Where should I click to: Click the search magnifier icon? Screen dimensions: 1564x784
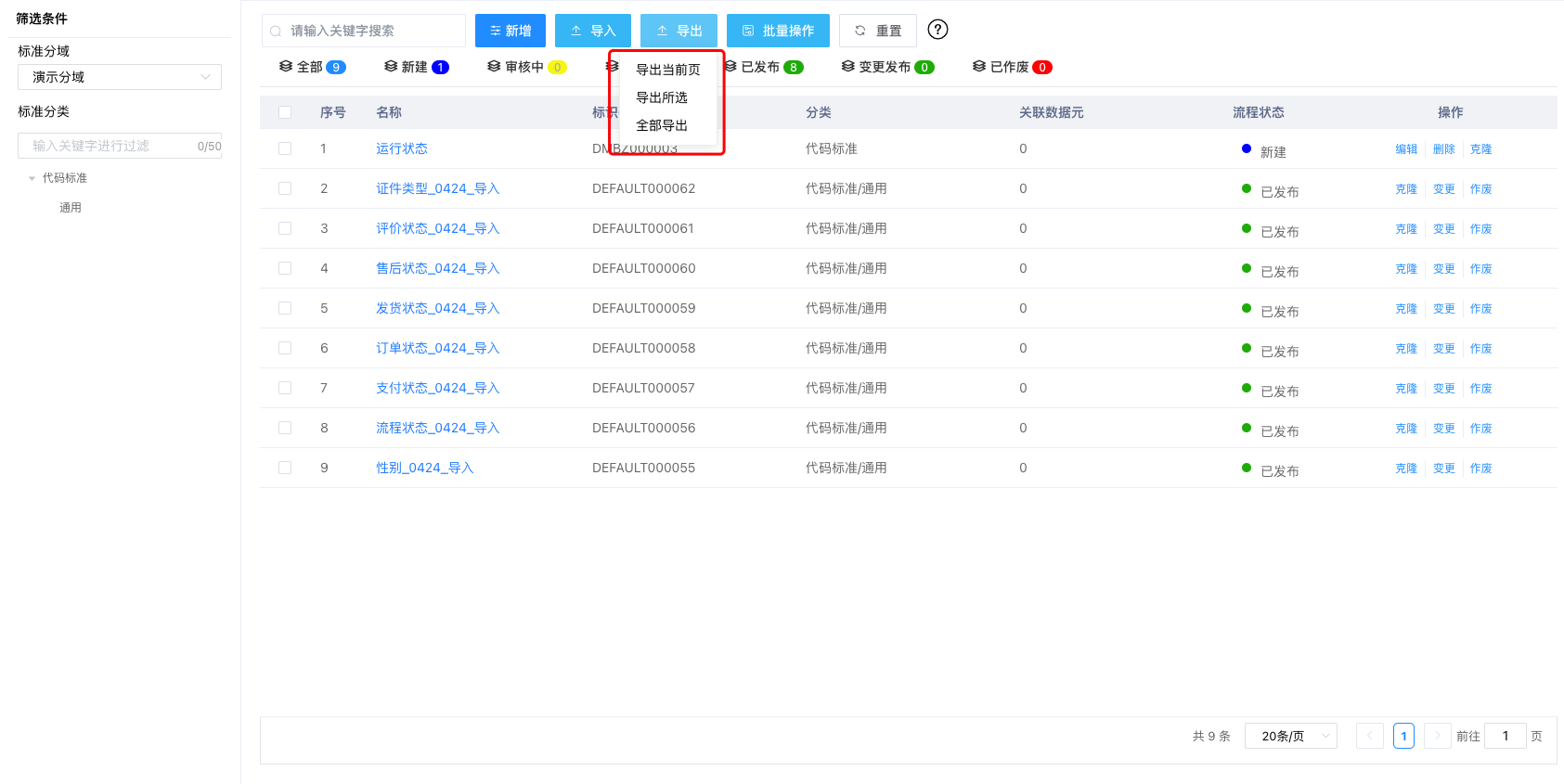click(276, 32)
